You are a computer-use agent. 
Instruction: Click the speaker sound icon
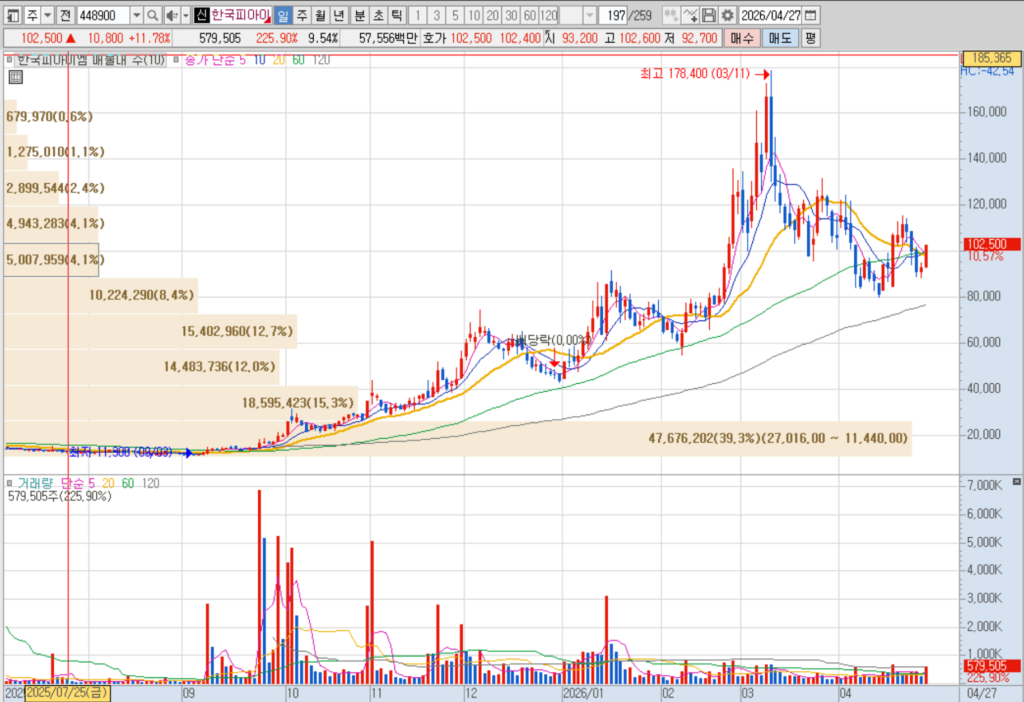click(x=171, y=15)
